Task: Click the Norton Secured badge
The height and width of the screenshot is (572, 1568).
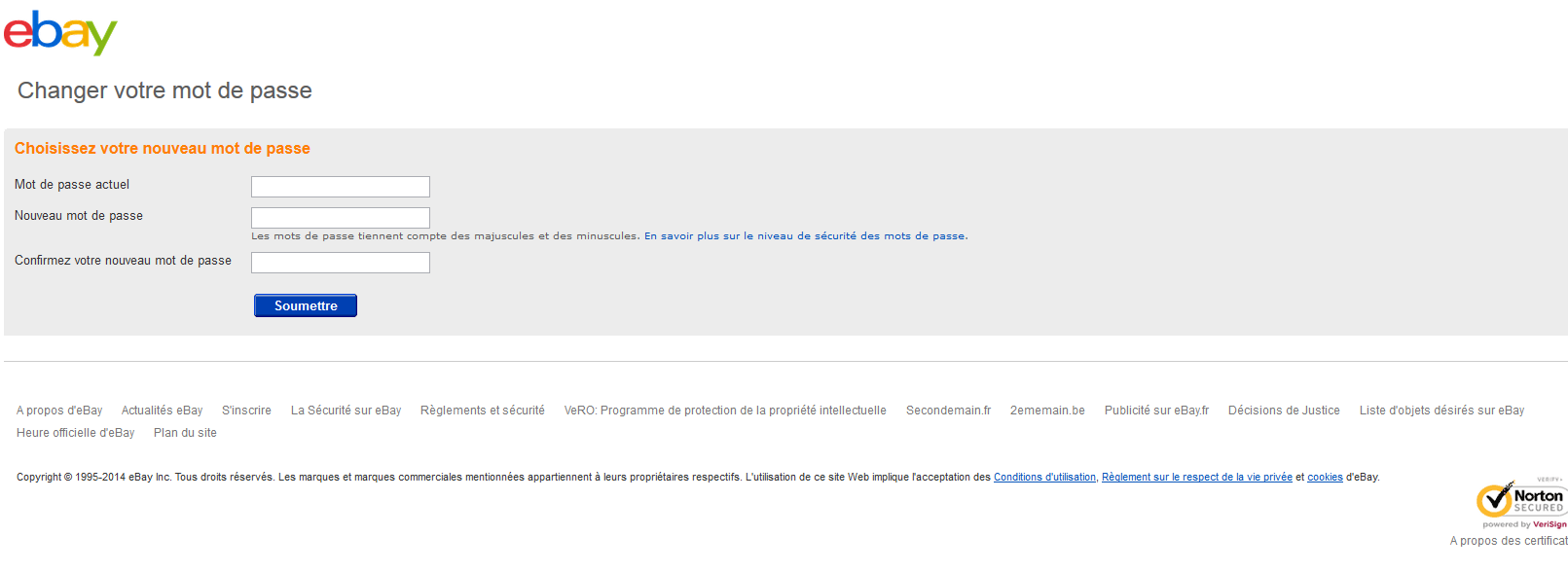Action: 1521,500
